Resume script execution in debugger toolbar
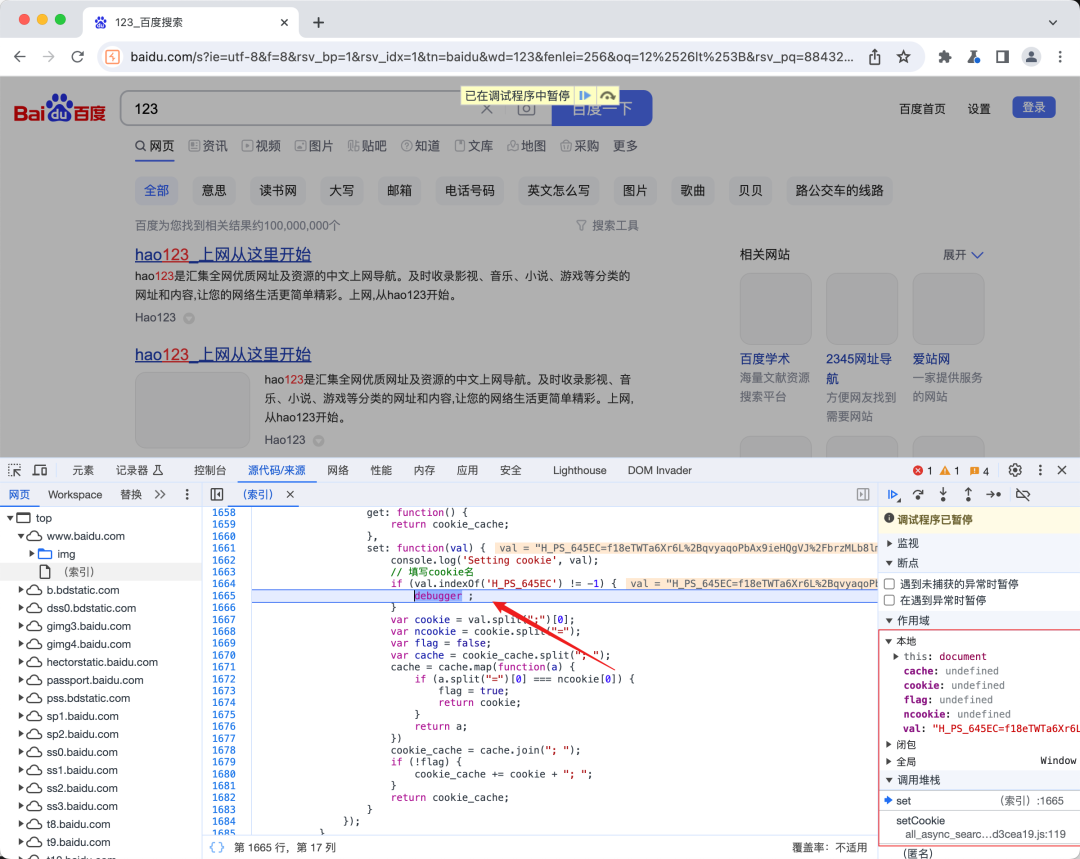The height and width of the screenshot is (859, 1080). coord(893,495)
